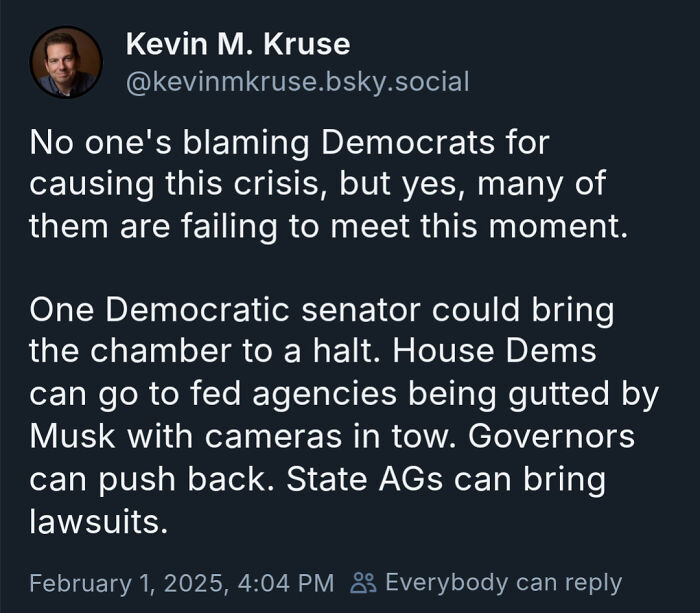Open Kevin M. Kruse's profile avatar
Image resolution: width=700 pixels, height=613 pixels.
[66, 62]
